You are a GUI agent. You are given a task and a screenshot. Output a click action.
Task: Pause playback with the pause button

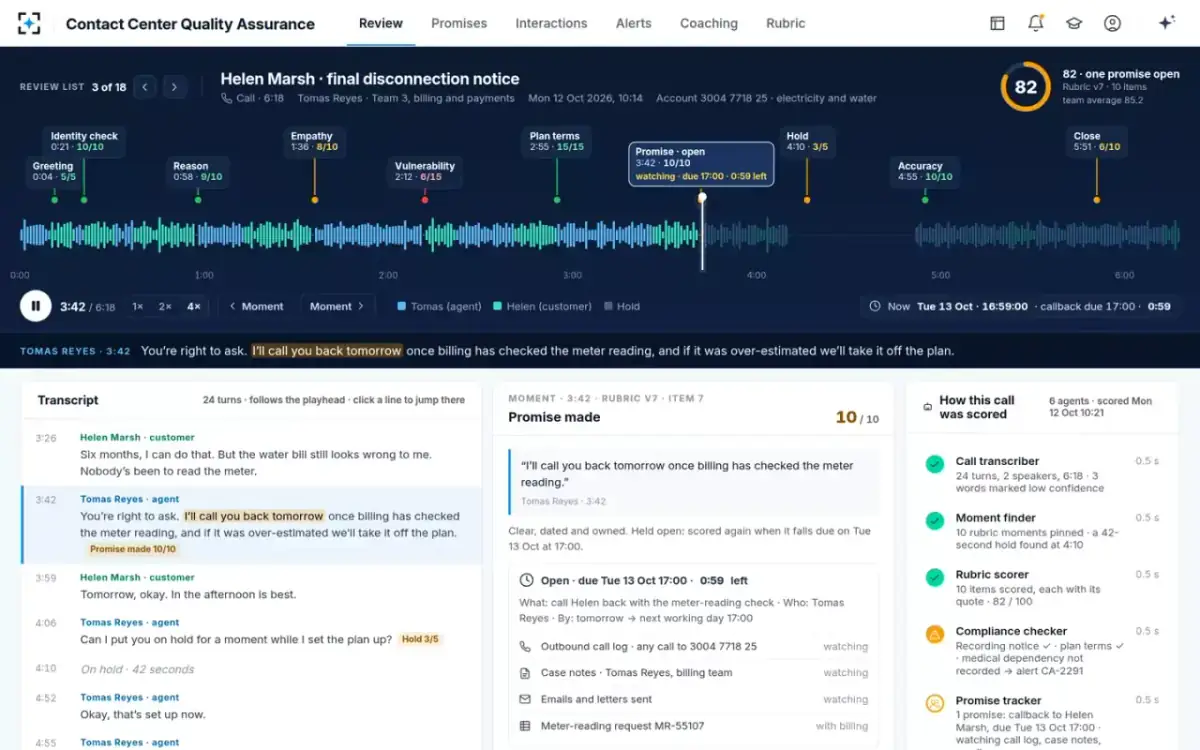(x=35, y=306)
